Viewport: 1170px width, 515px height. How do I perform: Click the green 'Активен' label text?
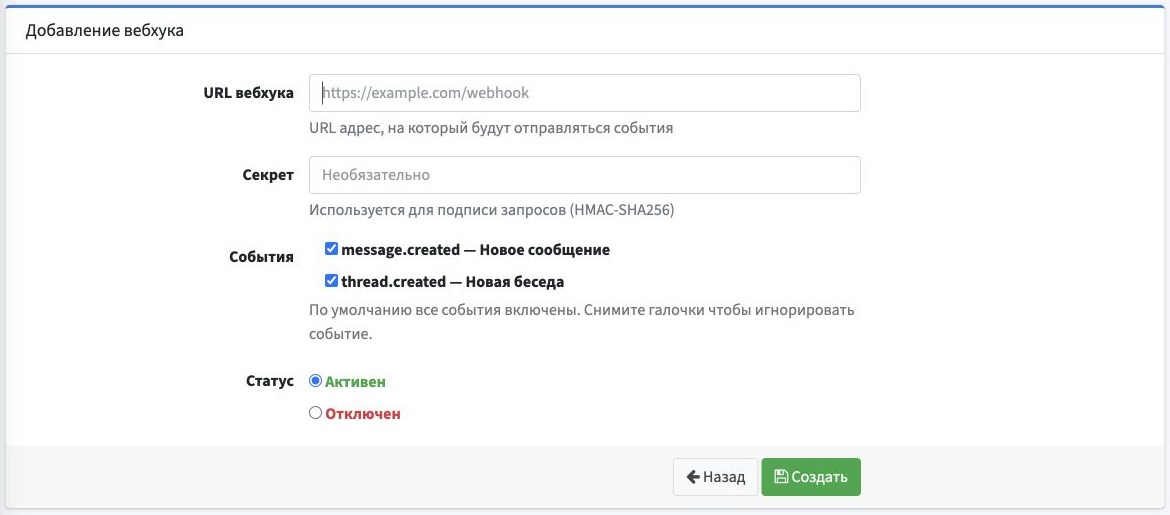[x=355, y=382]
